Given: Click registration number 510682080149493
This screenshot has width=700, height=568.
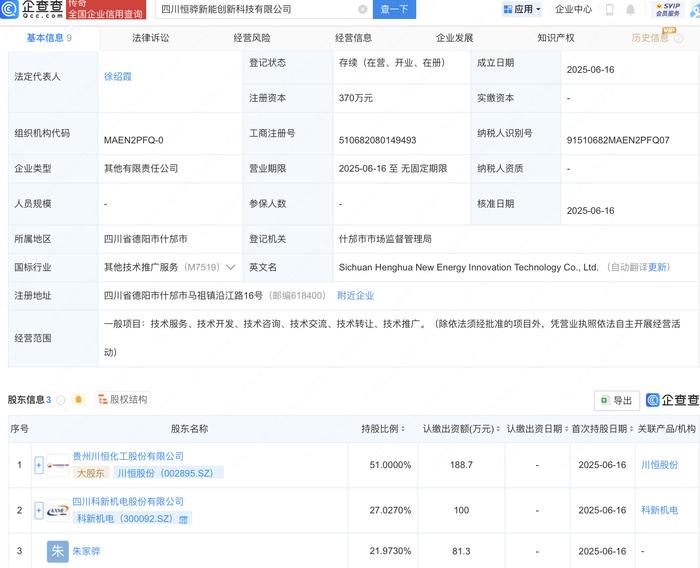Looking at the screenshot, I should (x=377, y=140).
